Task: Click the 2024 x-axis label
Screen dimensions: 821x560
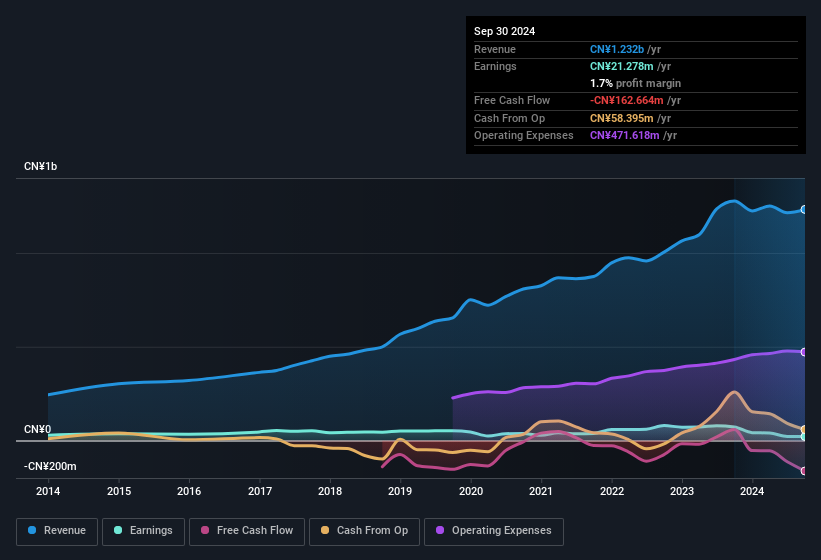Action: (x=752, y=491)
